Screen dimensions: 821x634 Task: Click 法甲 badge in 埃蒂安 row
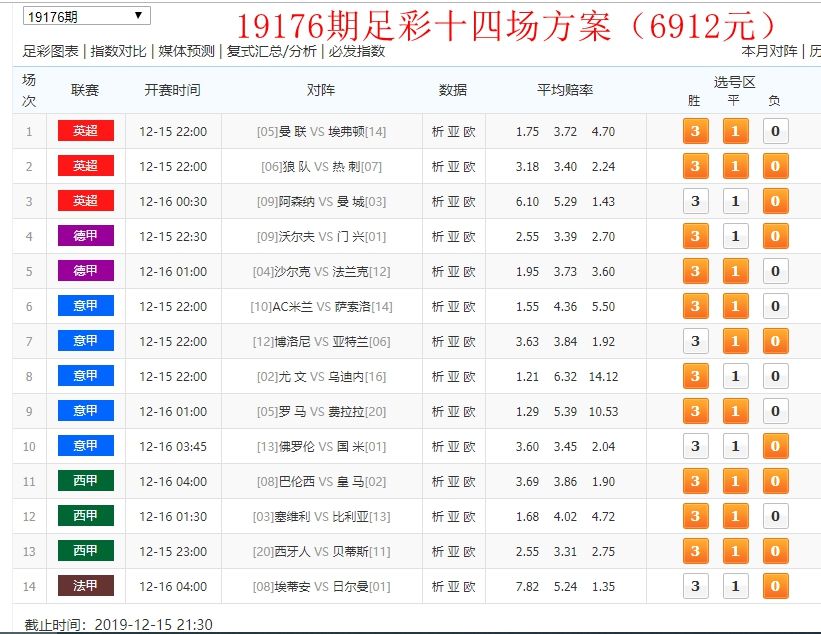click(86, 586)
